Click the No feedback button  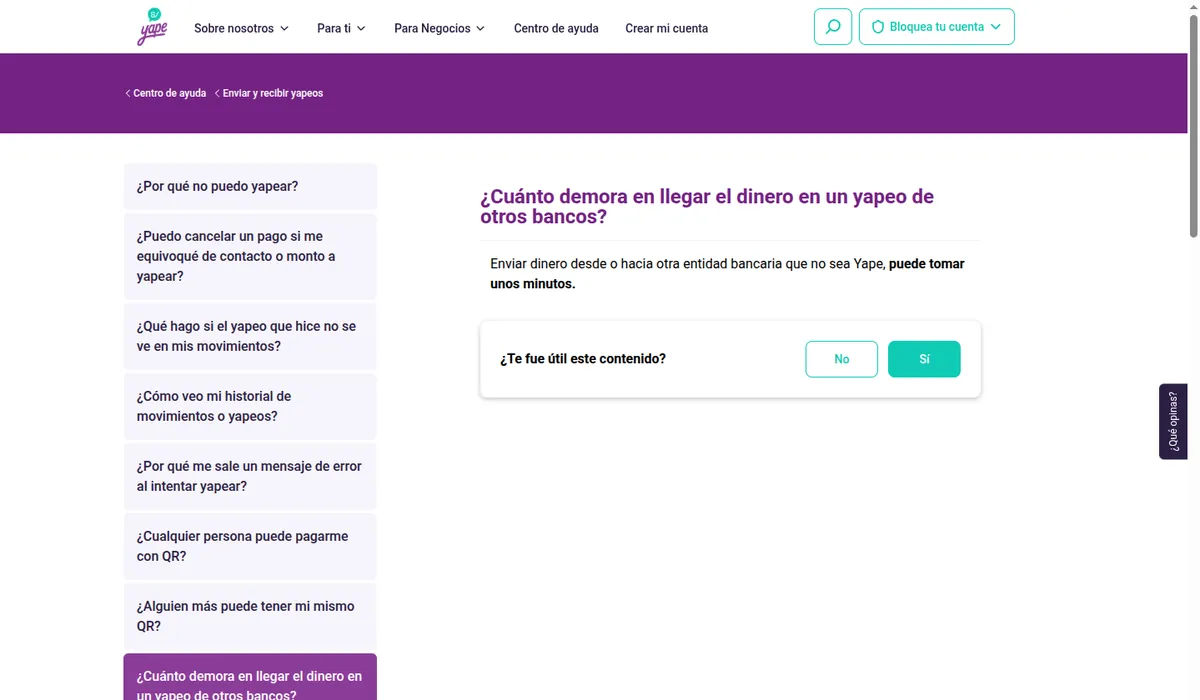(x=841, y=359)
